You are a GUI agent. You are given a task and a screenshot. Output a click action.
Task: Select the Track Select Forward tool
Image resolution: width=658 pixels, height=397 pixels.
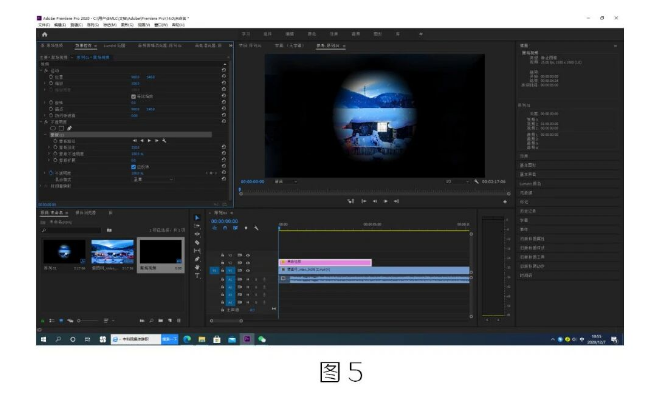pyautogui.click(x=197, y=226)
